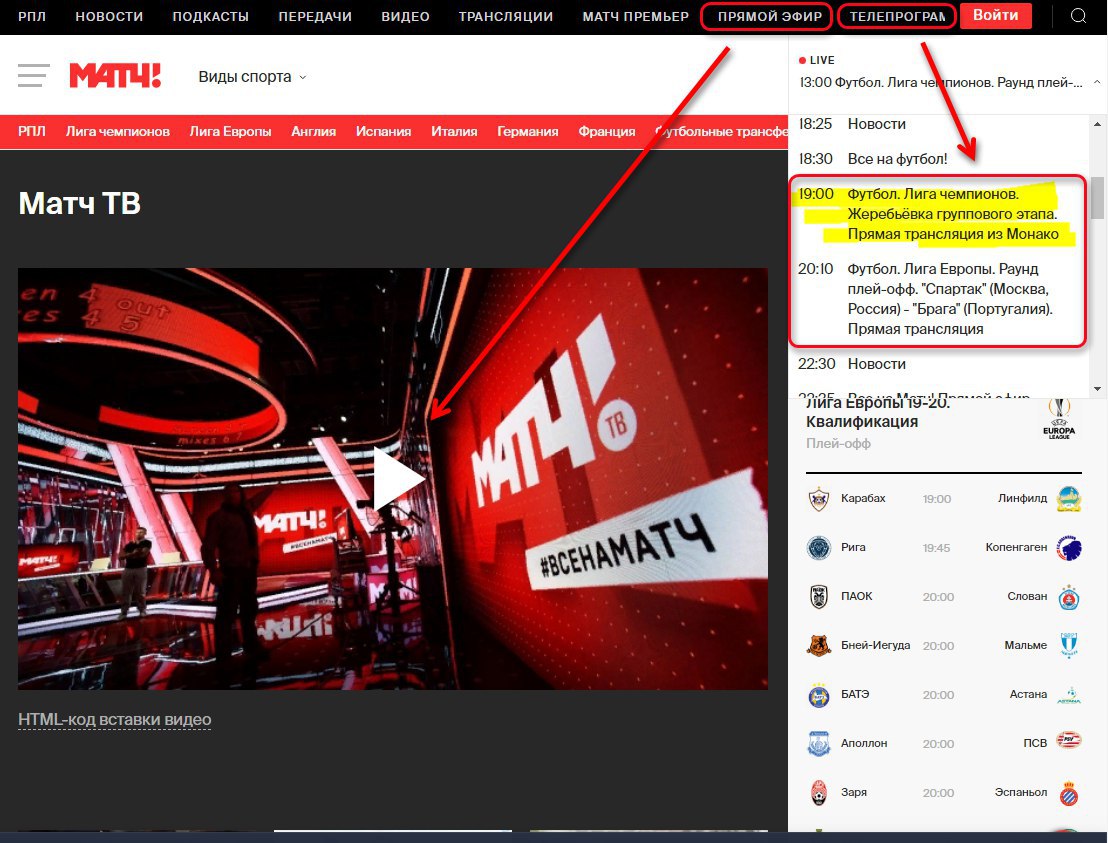Open the Рига vs Копенгаген match
Screen dimensions: 1108x843
[943, 548]
